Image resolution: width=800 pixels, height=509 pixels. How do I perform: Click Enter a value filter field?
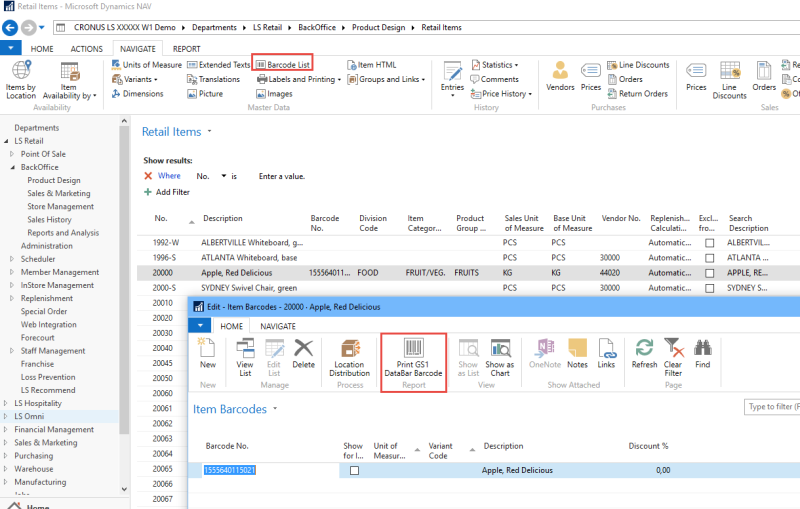tap(282, 176)
